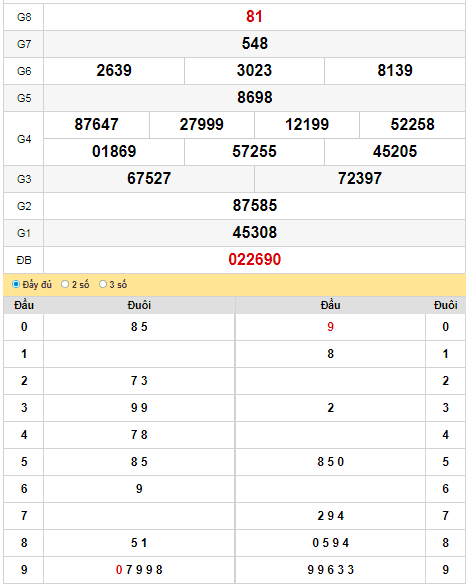Click the right-table "Đầu" column header
Screen dimensions: 469x586
tap(330, 305)
